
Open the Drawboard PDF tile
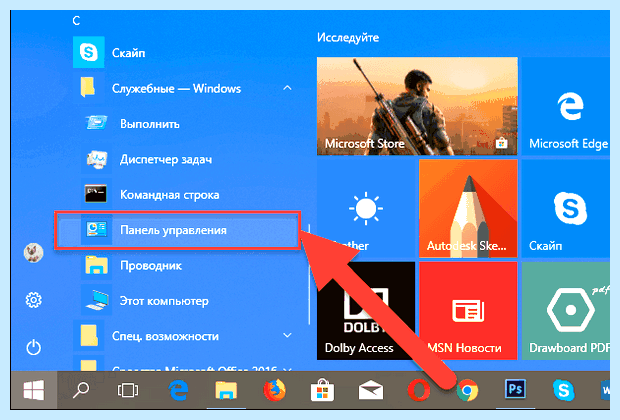(x=566, y=311)
